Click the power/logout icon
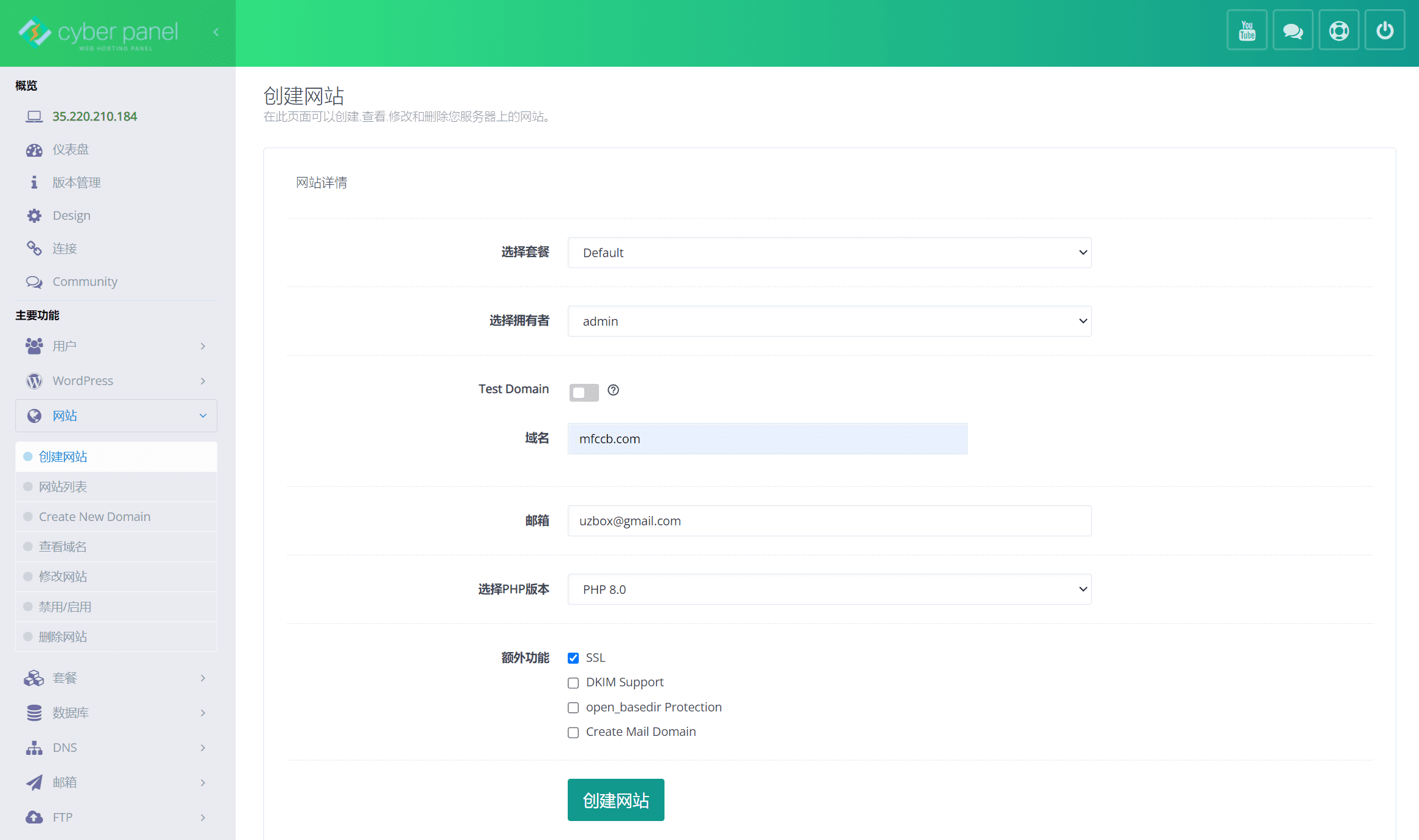 tap(1385, 29)
